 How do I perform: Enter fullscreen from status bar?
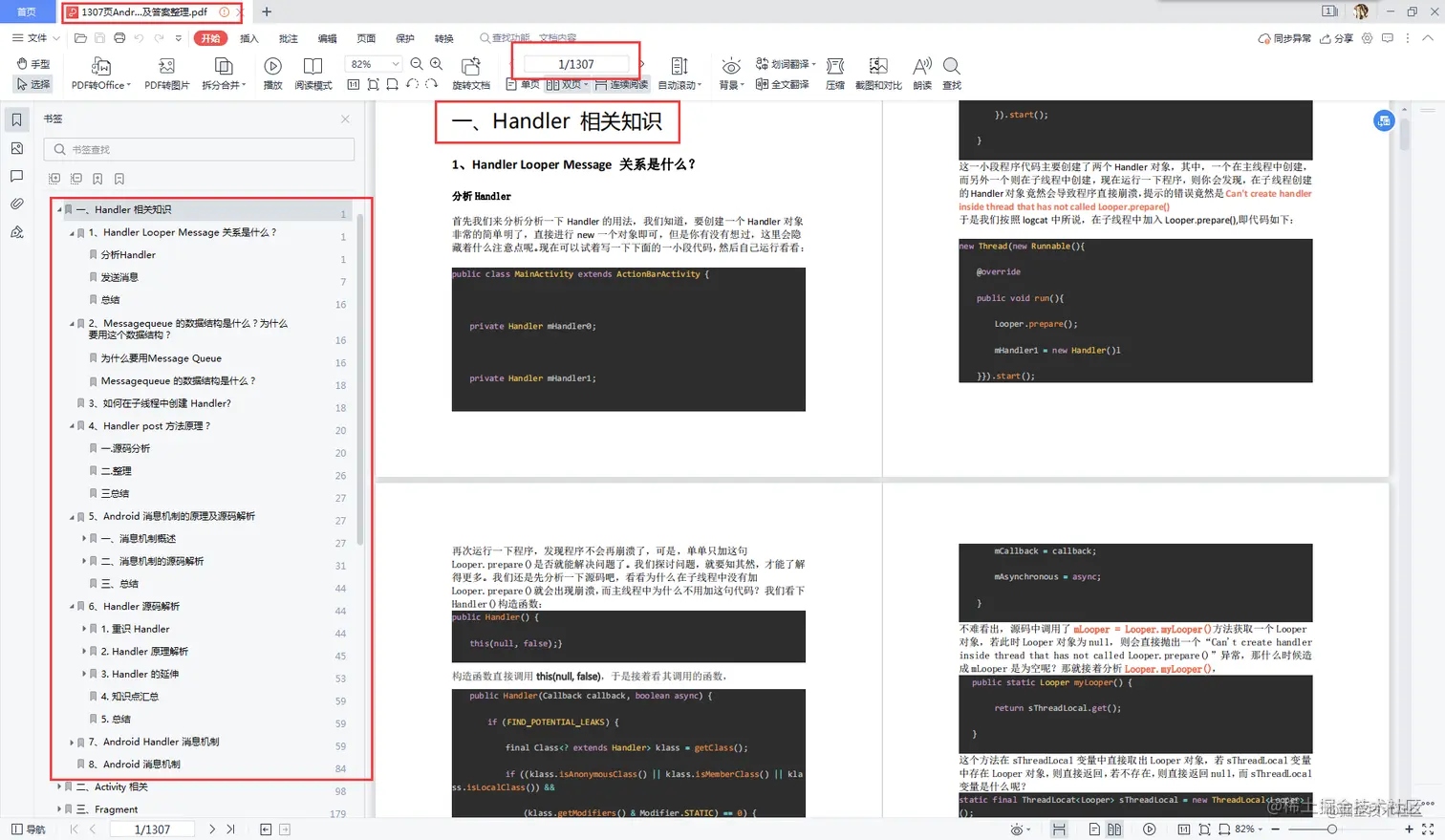pos(1428,829)
